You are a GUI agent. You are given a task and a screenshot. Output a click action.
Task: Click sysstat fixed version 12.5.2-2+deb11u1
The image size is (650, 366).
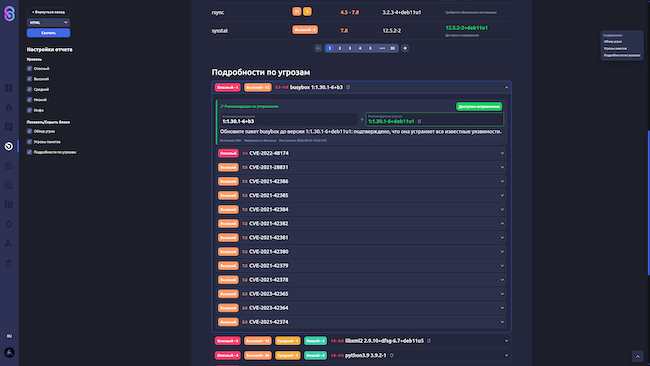(x=466, y=28)
